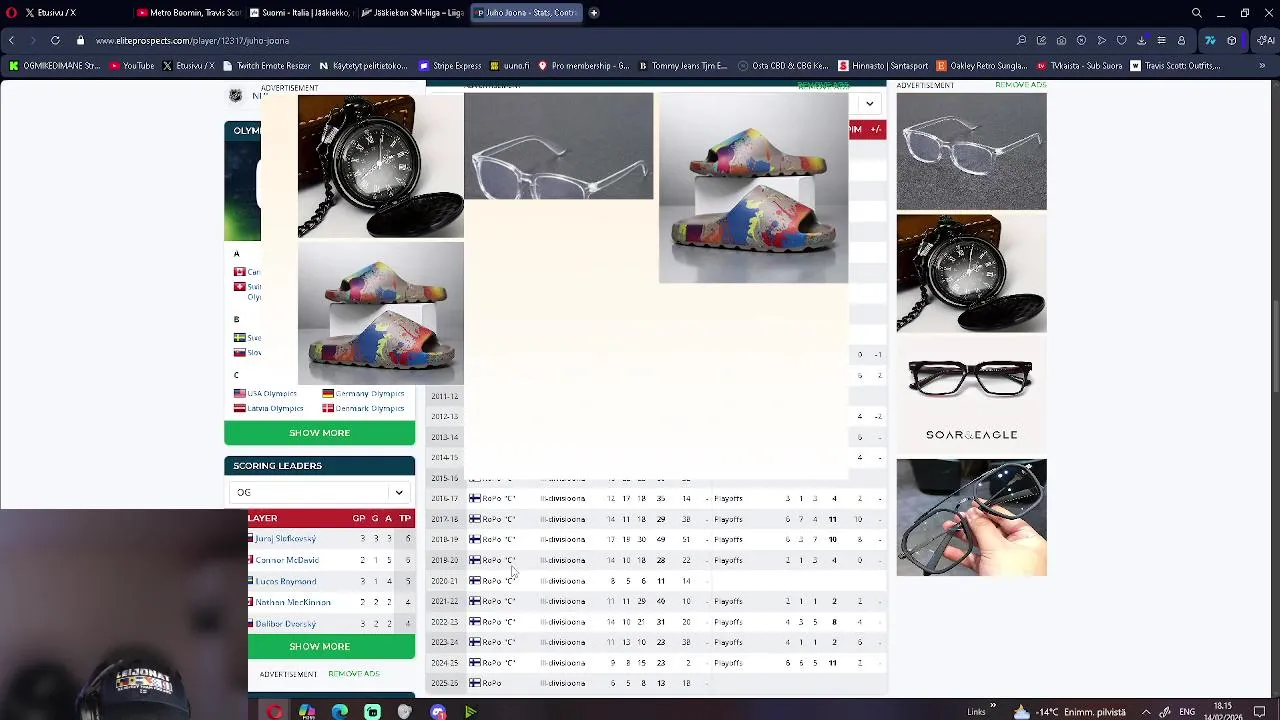The image size is (1280, 720).
Task: Click the snapshot camera toolbar icon
Action: pyautogui.click(x=1061, y=40)
